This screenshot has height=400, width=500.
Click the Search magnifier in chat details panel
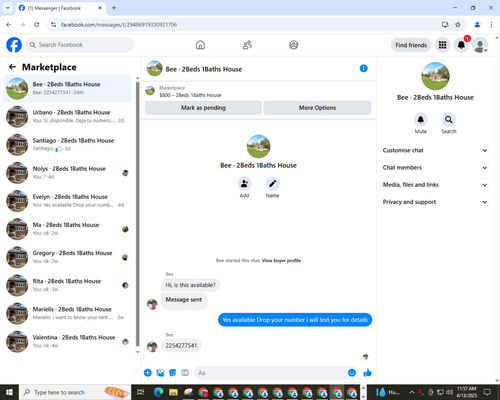pyautogui.click(x=449, y=119)
